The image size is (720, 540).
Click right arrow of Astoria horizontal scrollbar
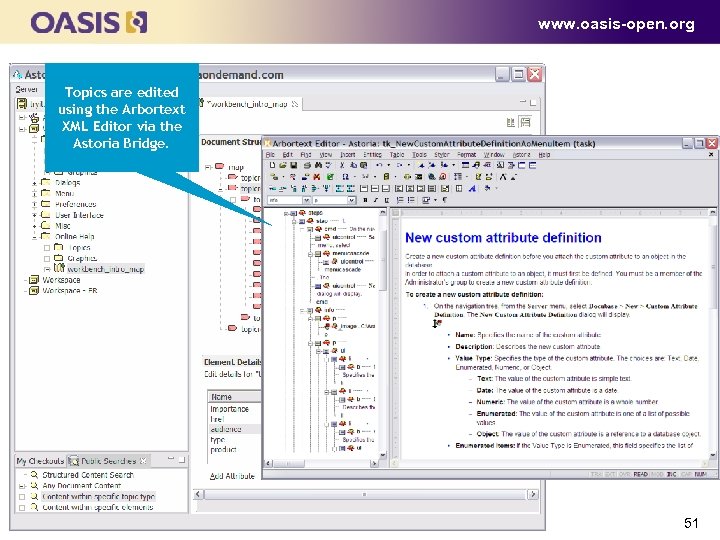pos(533,495)
